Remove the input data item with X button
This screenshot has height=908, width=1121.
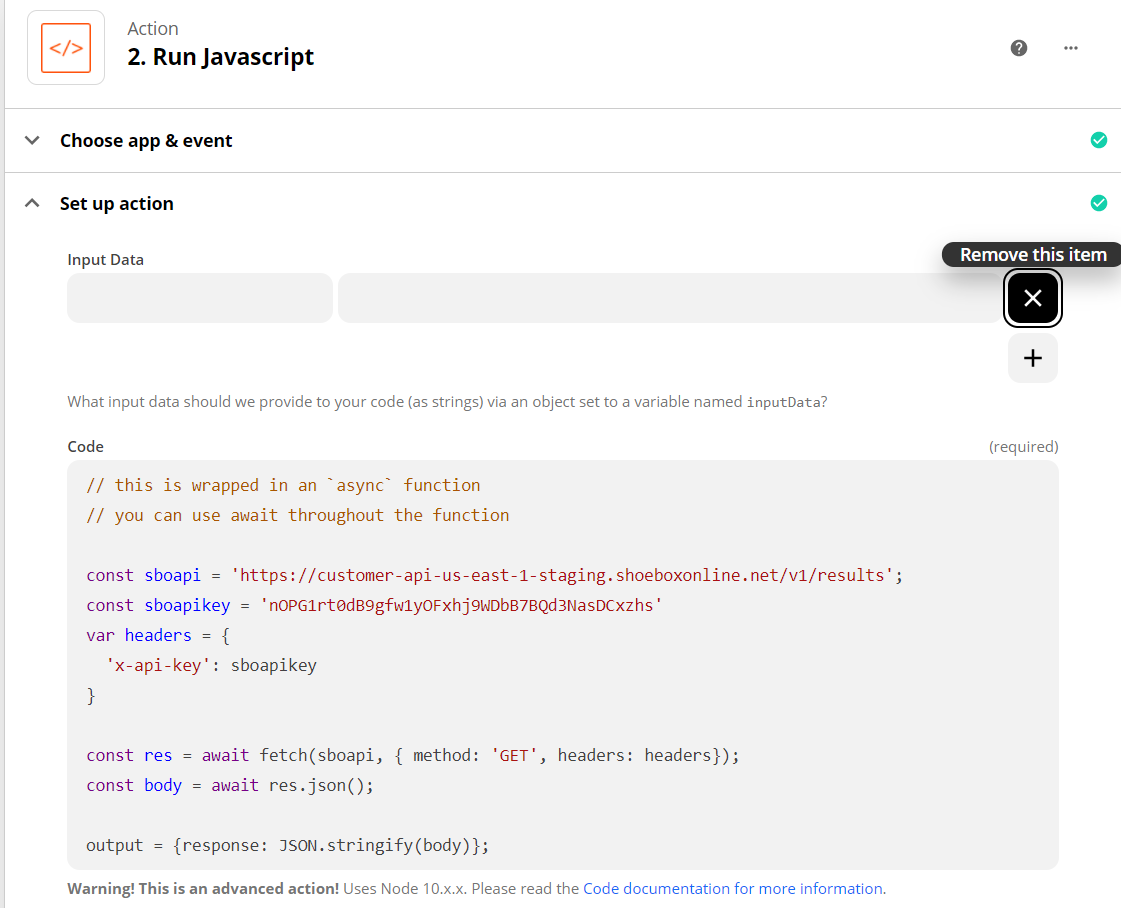[x=1032, y=297]
